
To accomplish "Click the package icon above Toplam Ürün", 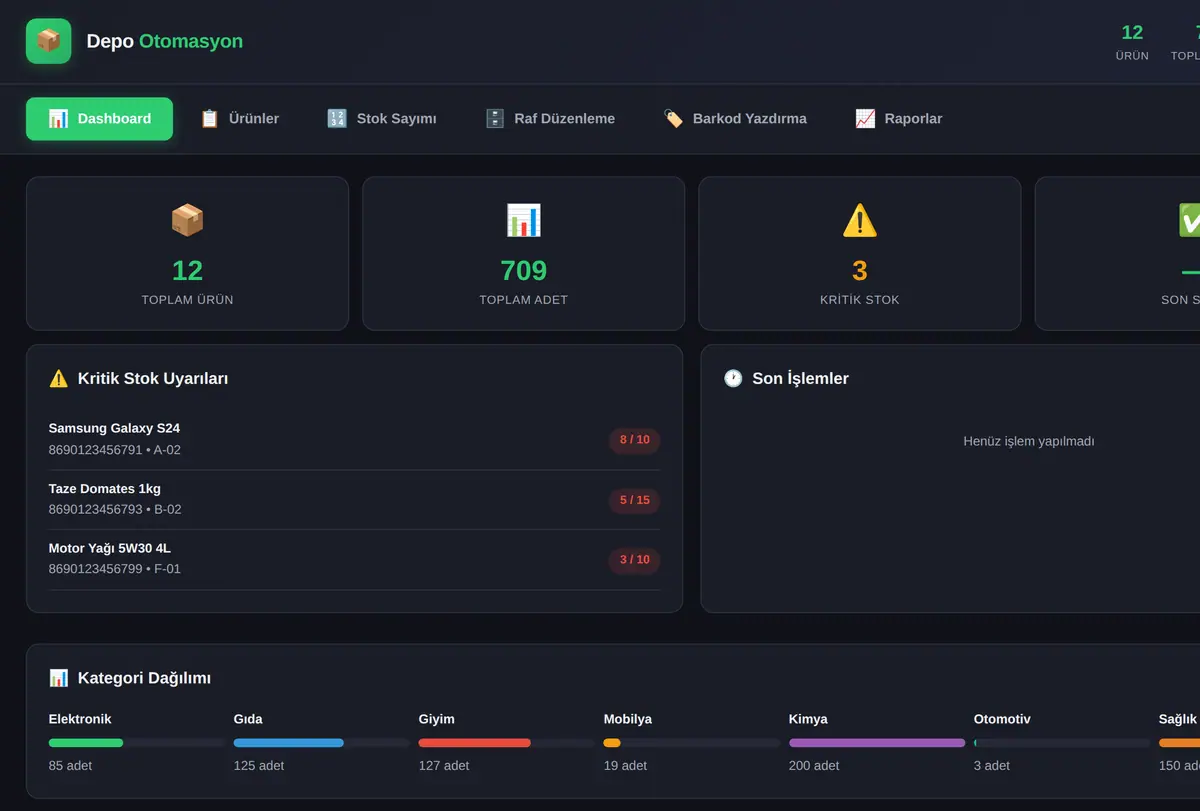I will coord(187,220).
